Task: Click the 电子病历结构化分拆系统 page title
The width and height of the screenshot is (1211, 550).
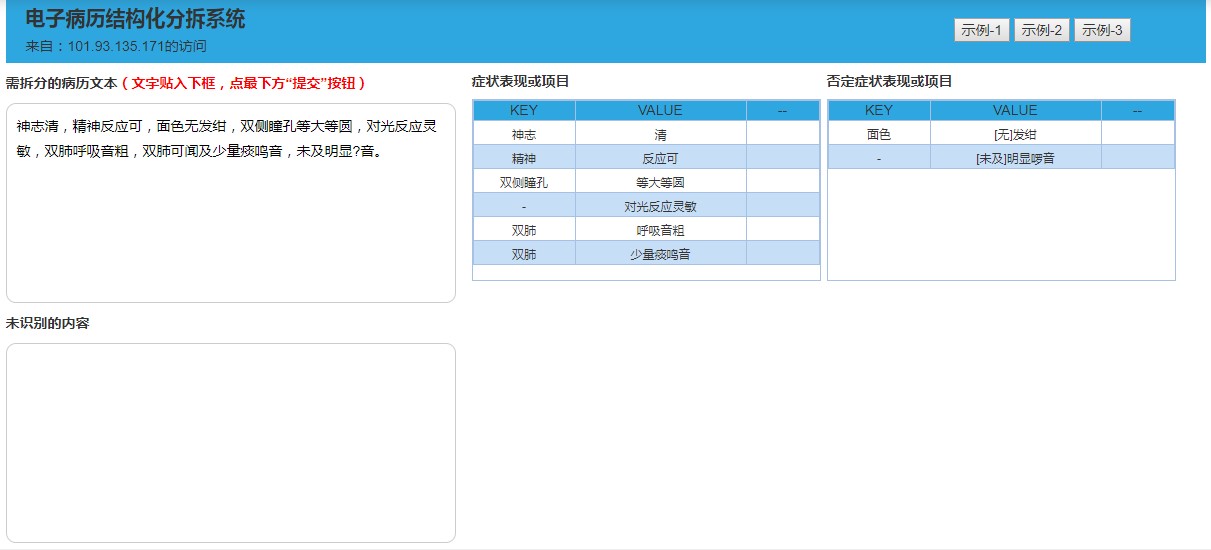Action: tap(135, 19)
